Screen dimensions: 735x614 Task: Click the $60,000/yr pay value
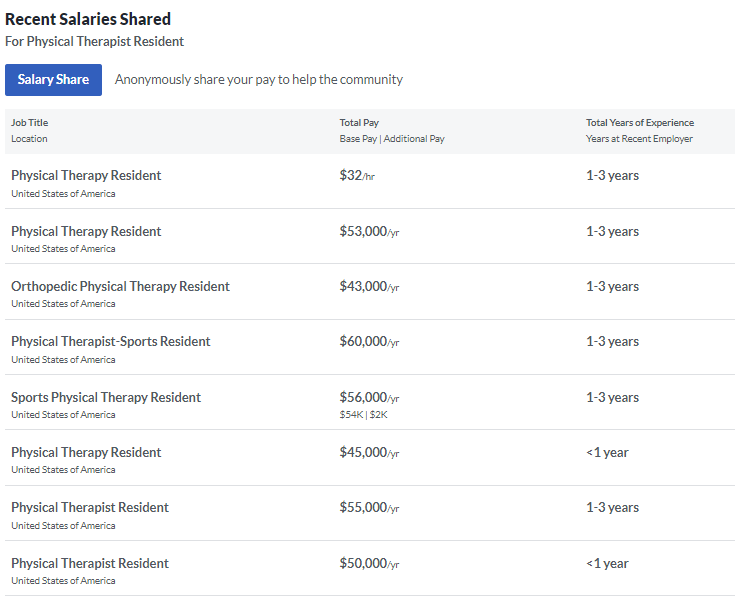(x=369, y=342)
